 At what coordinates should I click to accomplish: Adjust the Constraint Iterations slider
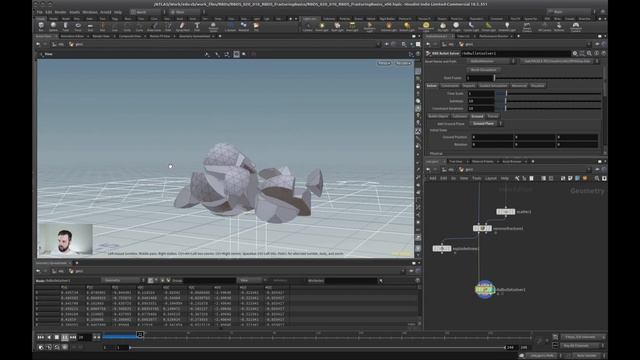(x=549, y=109)
